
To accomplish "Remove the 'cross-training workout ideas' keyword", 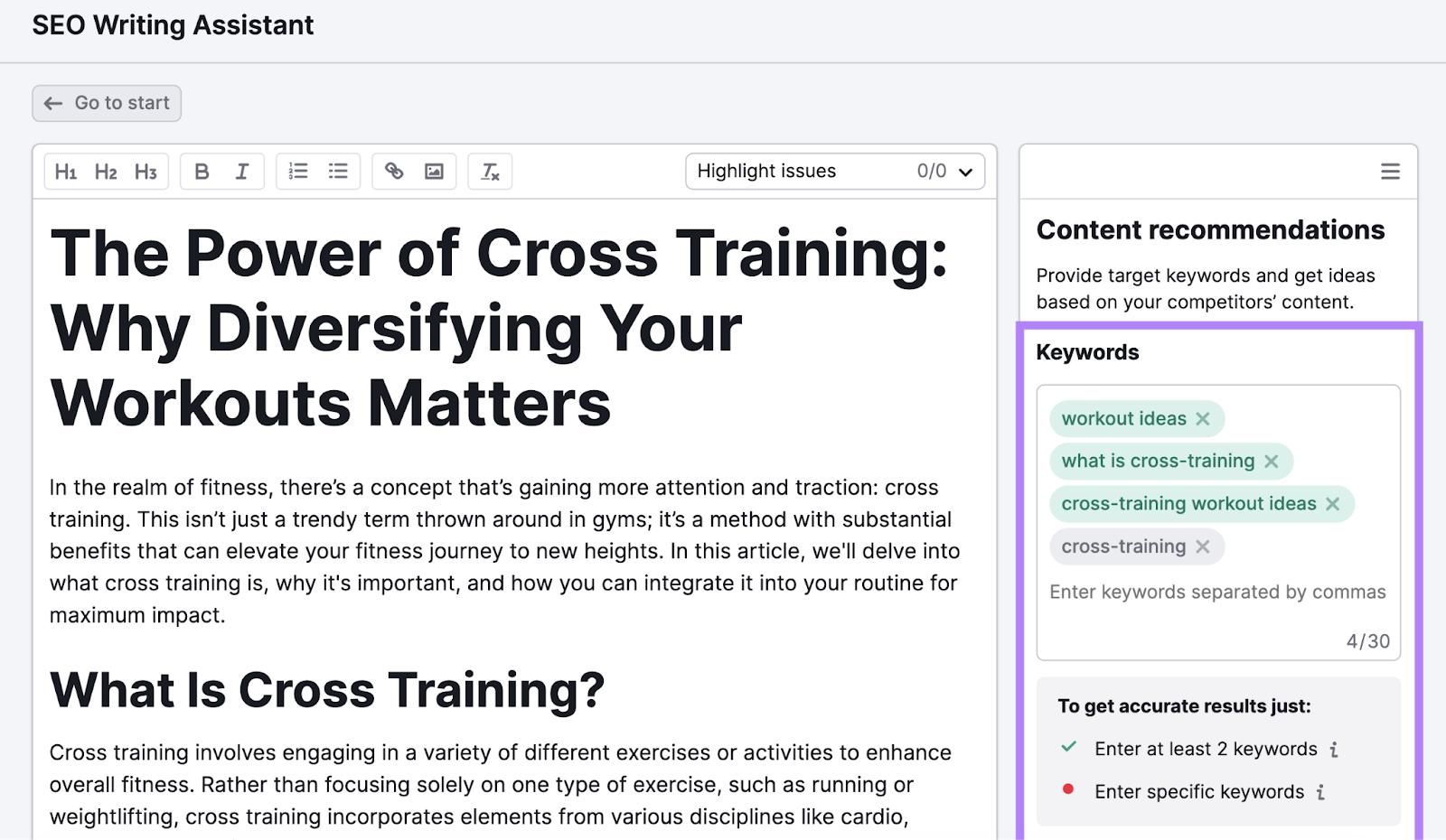I will pyautogui.click(x=1333, y=504).
